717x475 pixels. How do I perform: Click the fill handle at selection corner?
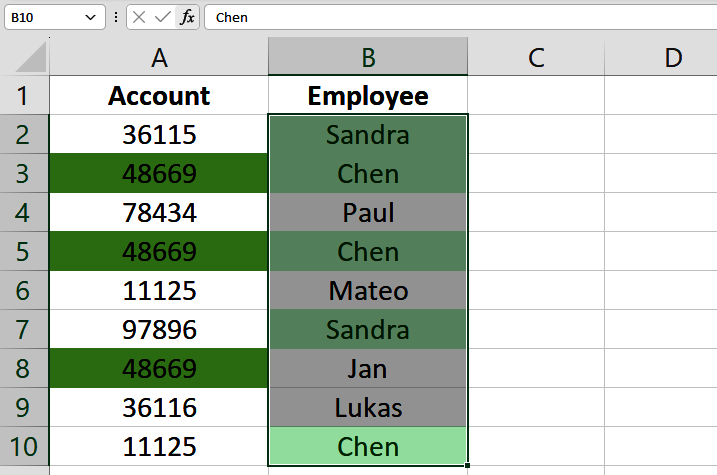(x=468, y=465)
